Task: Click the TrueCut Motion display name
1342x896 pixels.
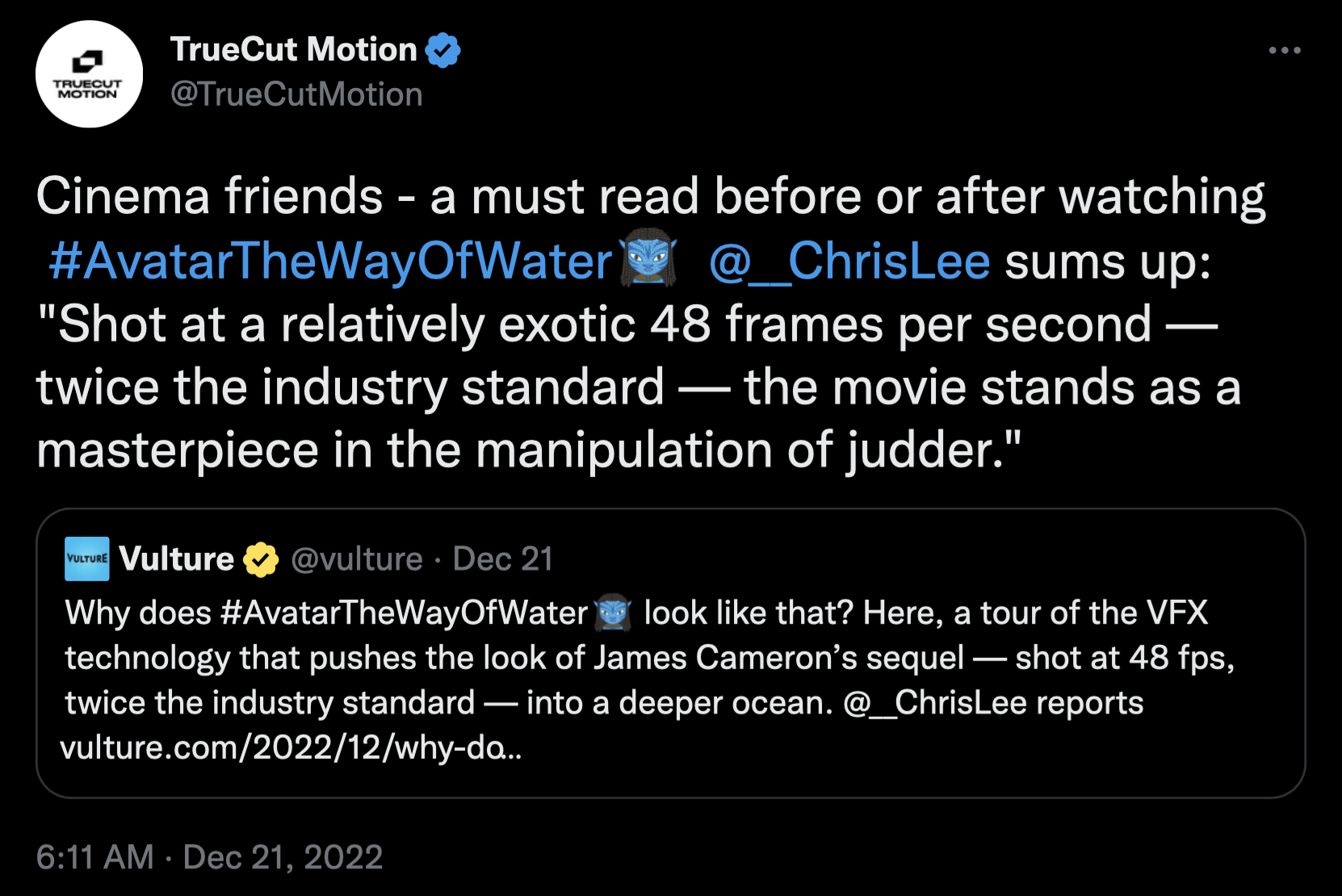Action: (293, 50)
